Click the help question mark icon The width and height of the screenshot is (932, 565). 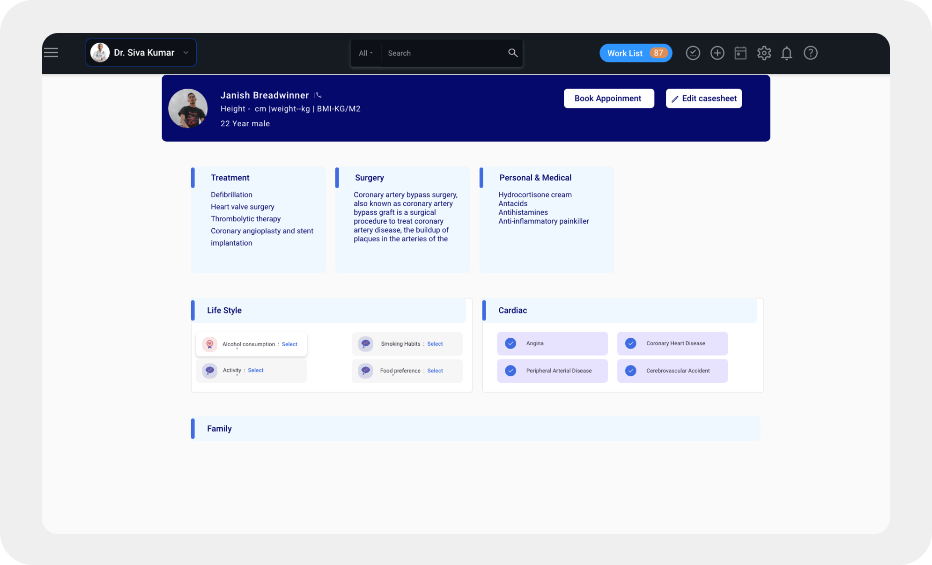point(811,53)
